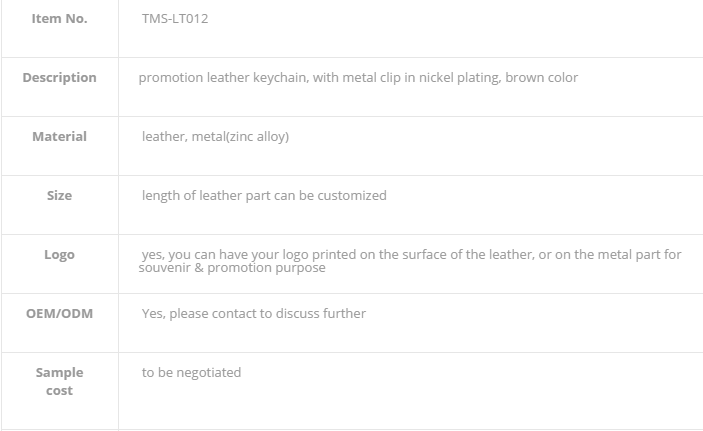This screenshot has width=703, height=431.
Task: Click the Sample cost row label
Action: (59, 381)
